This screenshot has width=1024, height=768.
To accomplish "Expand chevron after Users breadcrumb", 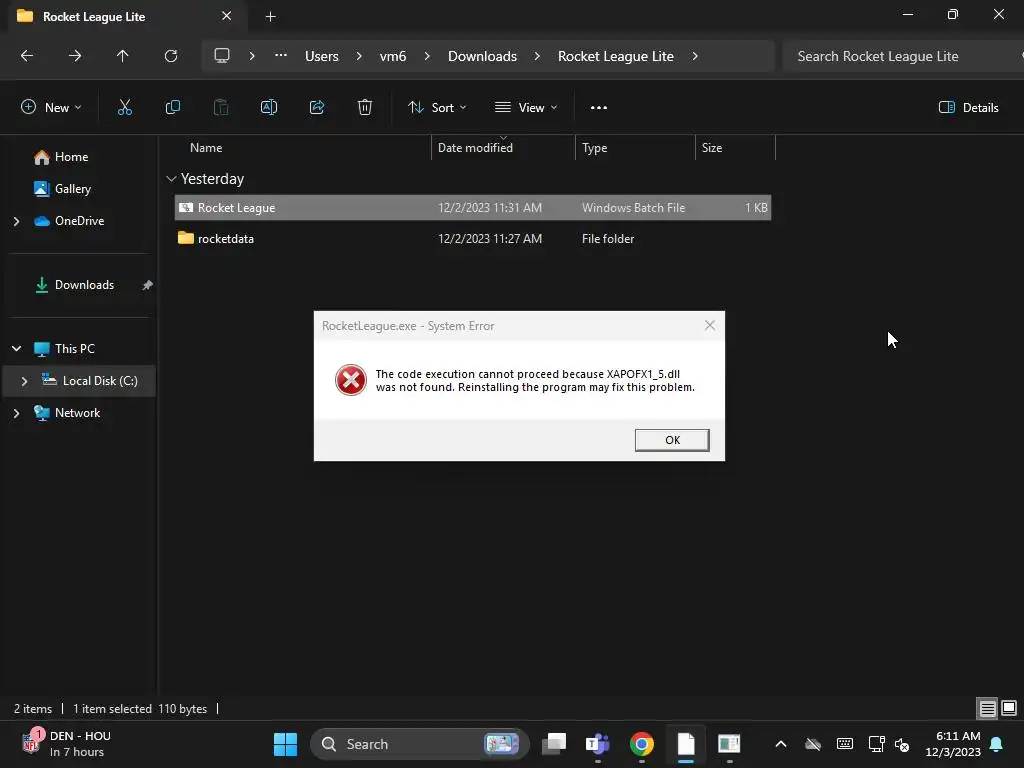I will pos(359,56).
